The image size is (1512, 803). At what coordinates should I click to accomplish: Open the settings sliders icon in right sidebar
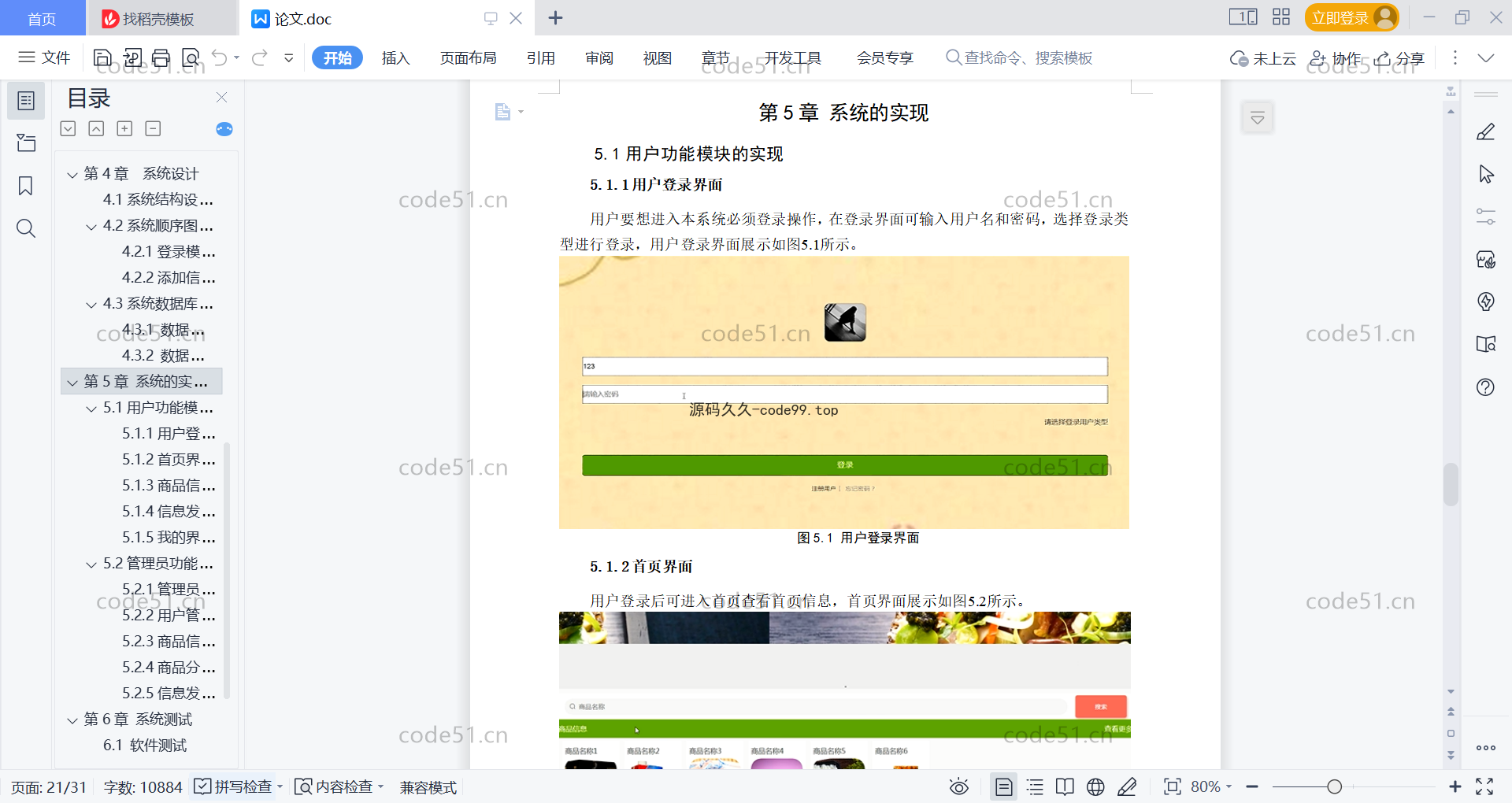pos(1485,216)
